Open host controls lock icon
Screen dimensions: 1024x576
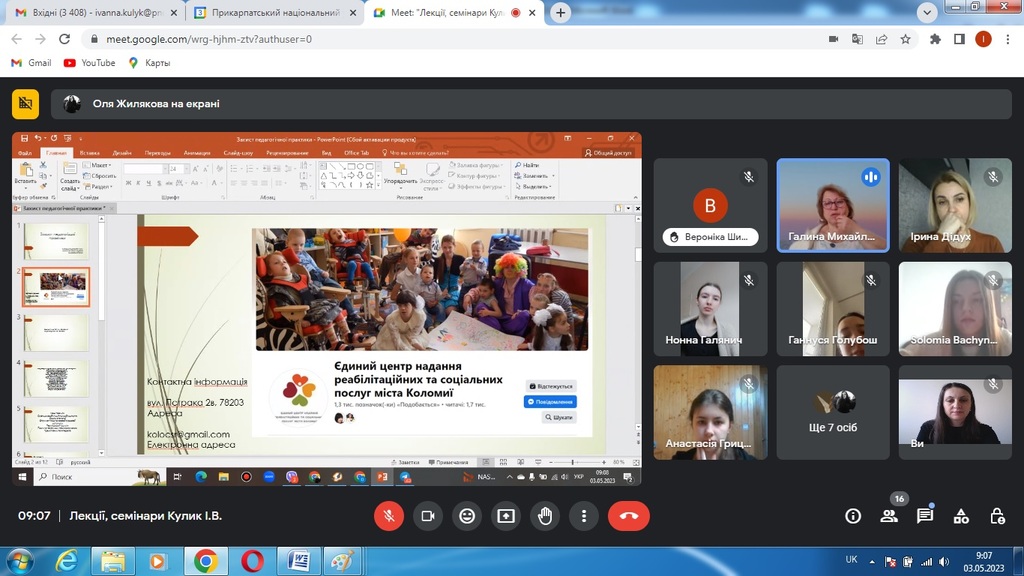(x=997, y=516)
